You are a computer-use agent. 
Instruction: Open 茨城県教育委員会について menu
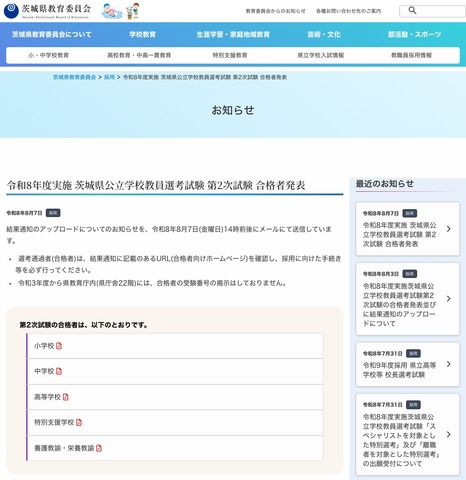52,34
